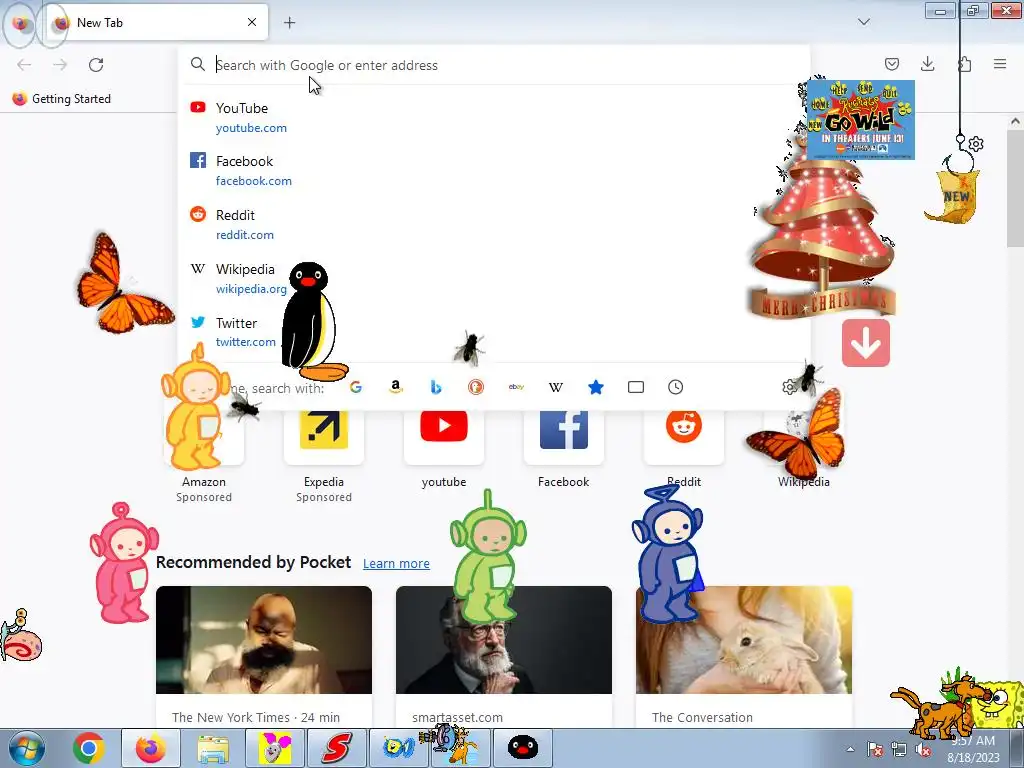Open the Windows Start menu
The image size is (1024, 768).
click(x=27, y=748)
